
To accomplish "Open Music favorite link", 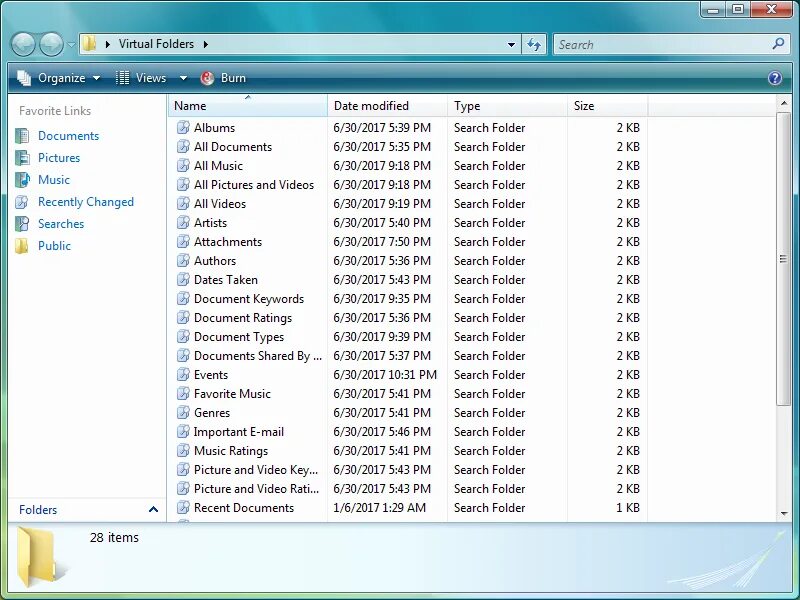I will (x=54, y=180).
